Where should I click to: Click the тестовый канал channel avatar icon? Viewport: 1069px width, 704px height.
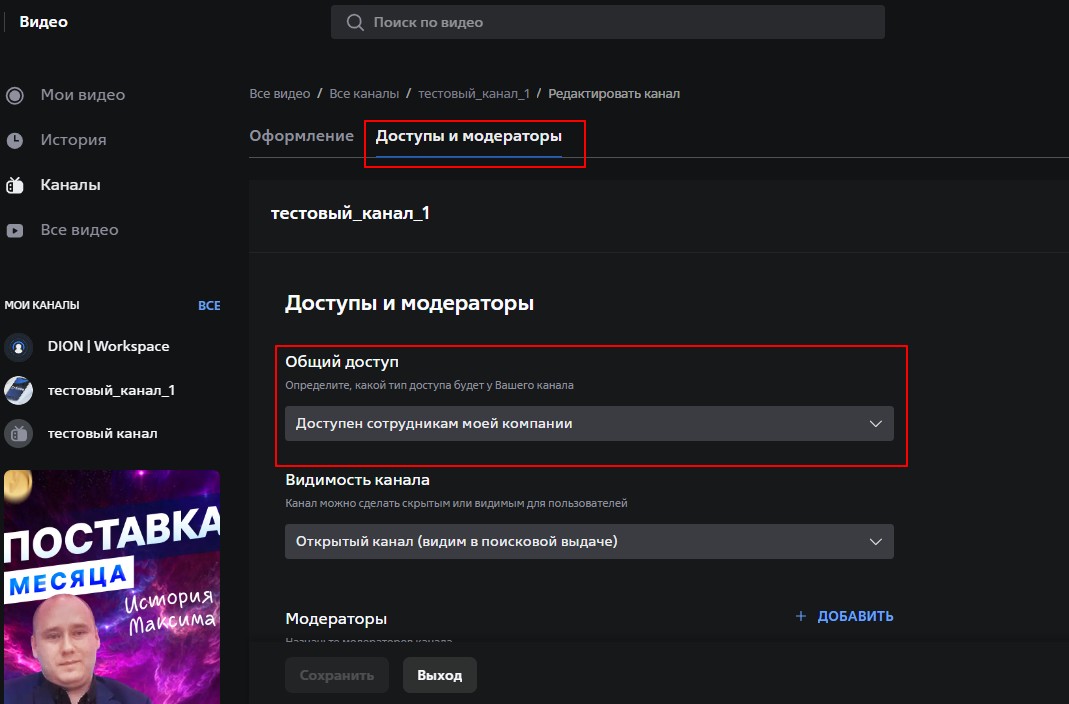click(x=19, y=434)
